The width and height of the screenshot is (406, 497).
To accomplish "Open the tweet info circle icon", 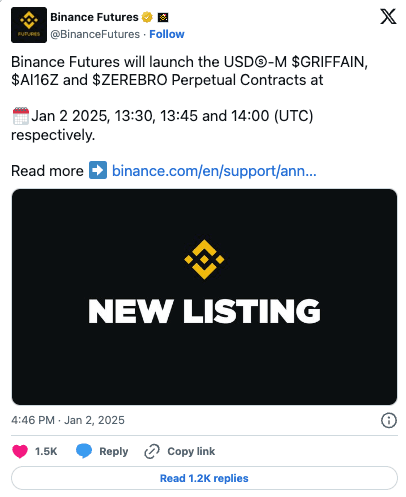I will coord(389,420).
